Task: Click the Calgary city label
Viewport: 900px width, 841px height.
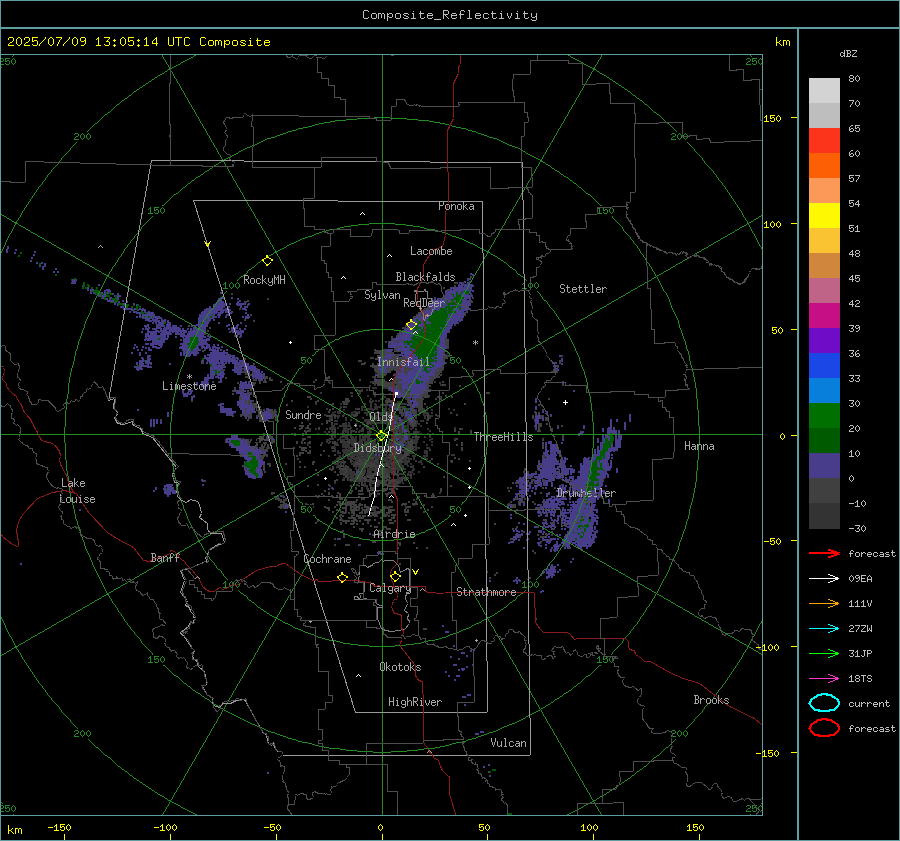Action: pyautogui.click(x=390, y=588)
